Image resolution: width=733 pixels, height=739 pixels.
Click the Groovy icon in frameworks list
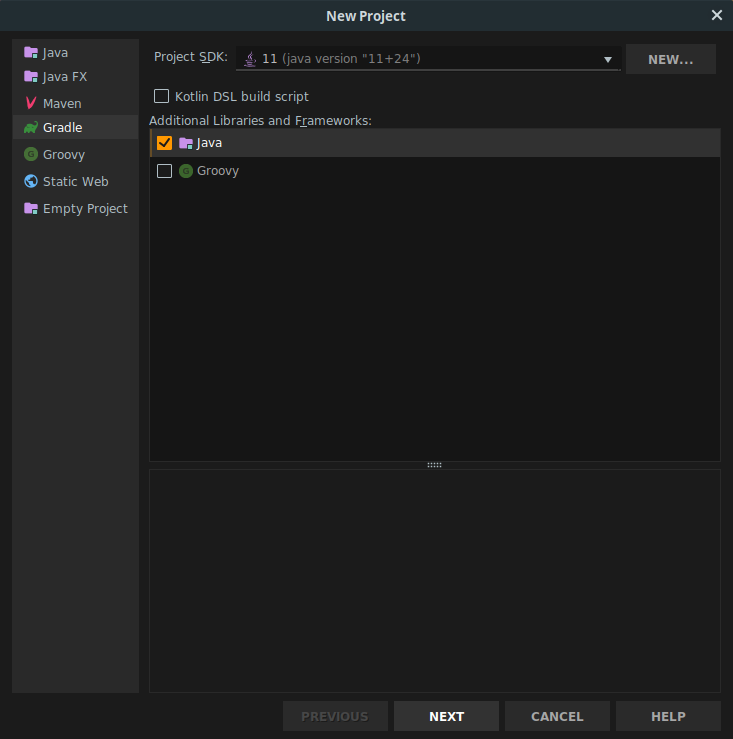186,171
